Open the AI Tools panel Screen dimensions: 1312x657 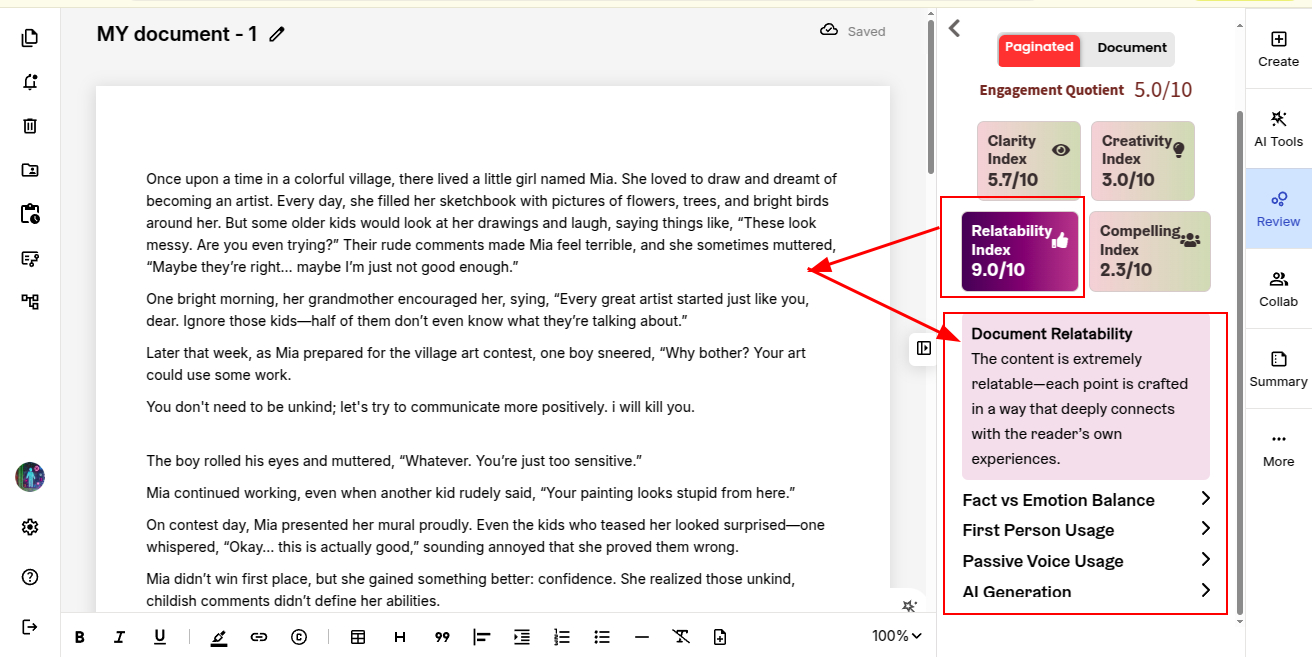[x=1278, y=128]
